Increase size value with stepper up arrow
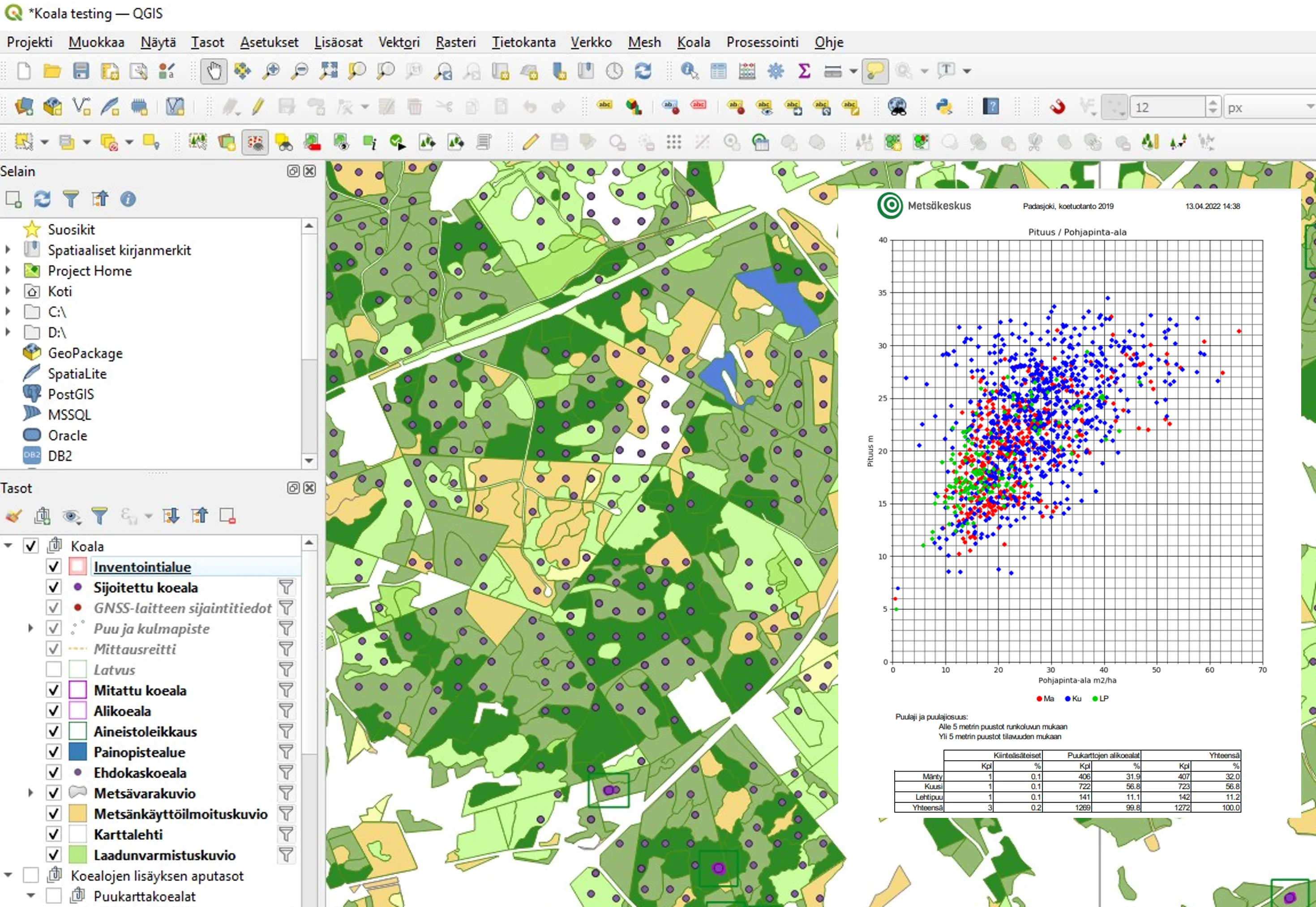 tap(1213, 102)
